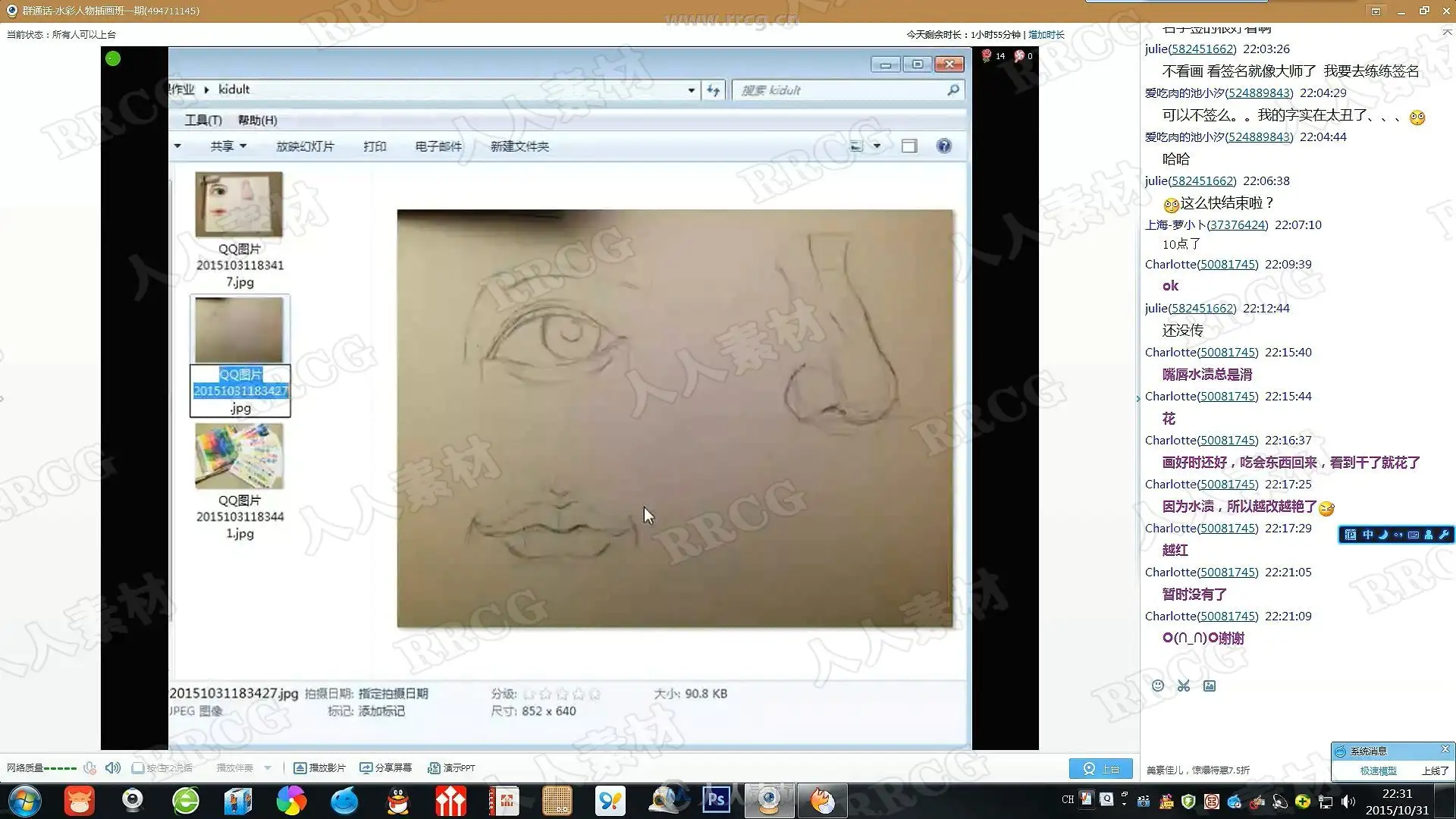Select the QQ图片20151031183441.jpg thumbnail
Screen dimensions: 1456x819
239,456
